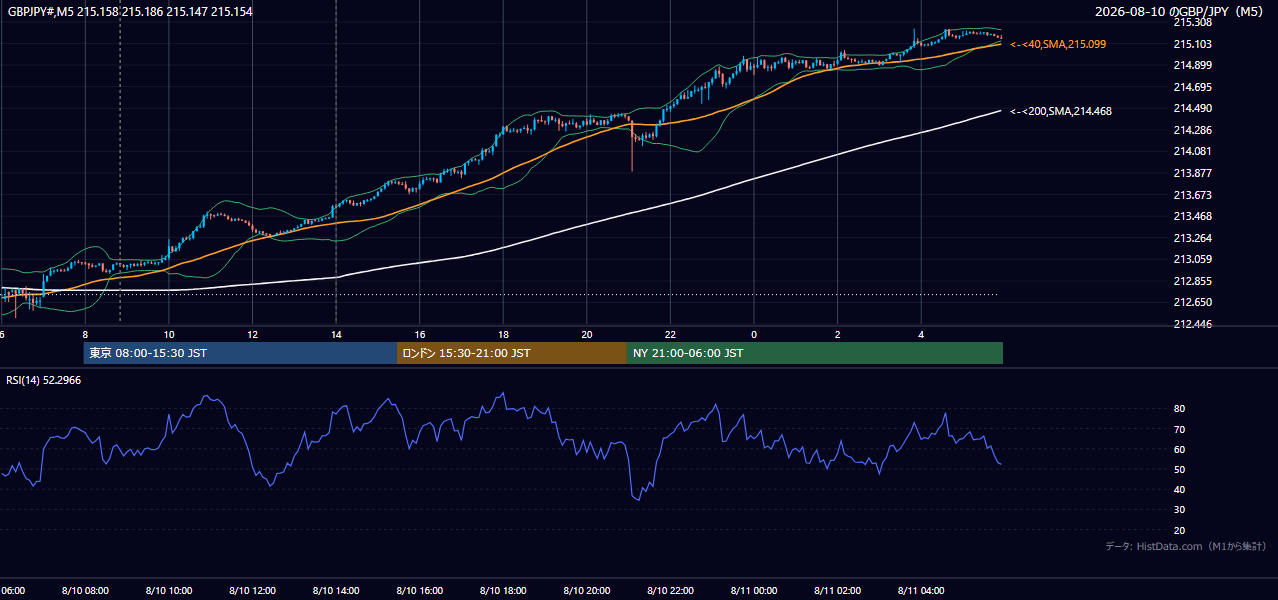Click hour marker 14 under price chart
Image resolution: width=1278 pixels, height=600 pixels.
click(336, 335)
